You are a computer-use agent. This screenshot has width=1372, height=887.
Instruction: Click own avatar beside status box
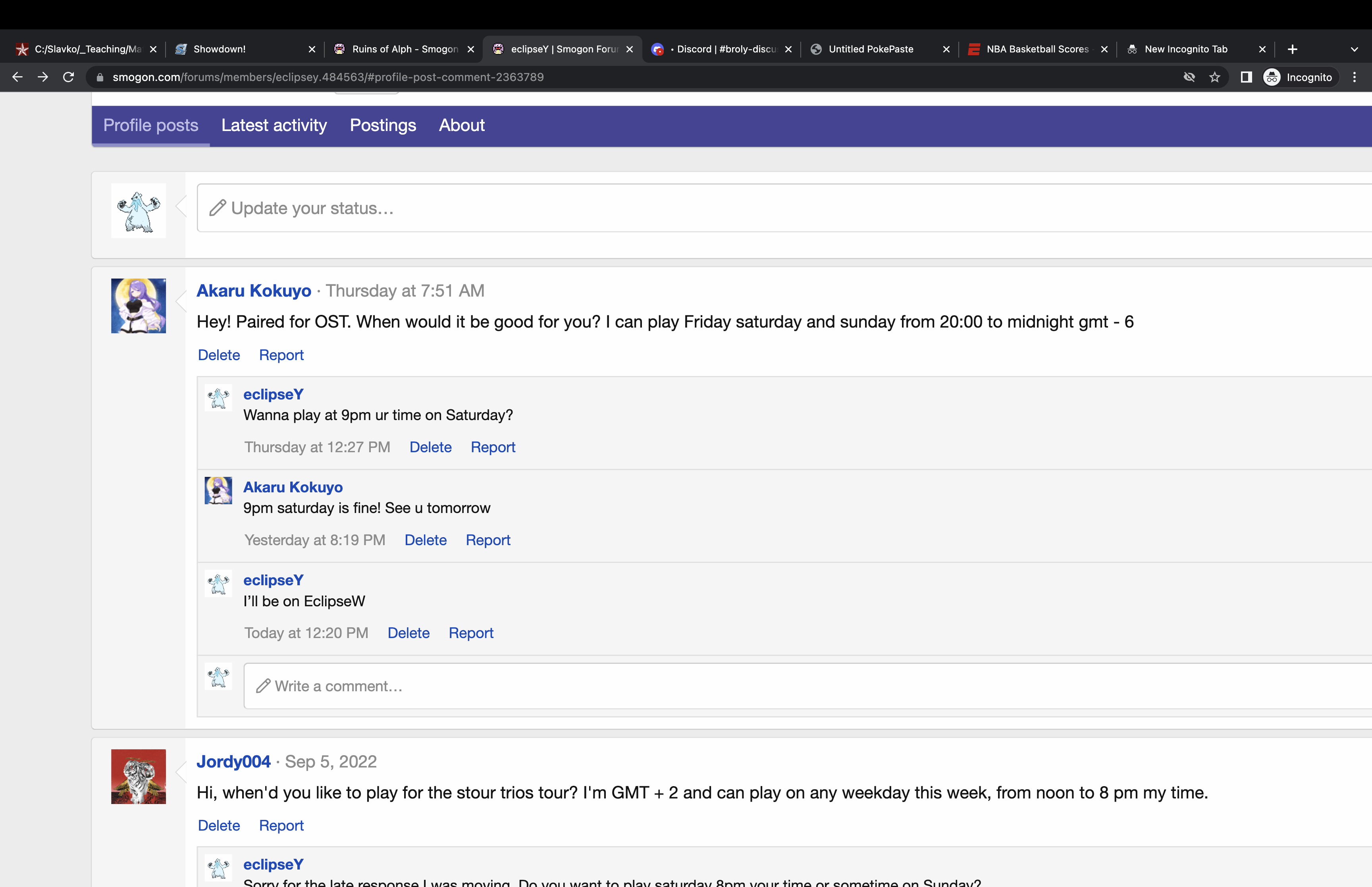(x=138, y=211)
